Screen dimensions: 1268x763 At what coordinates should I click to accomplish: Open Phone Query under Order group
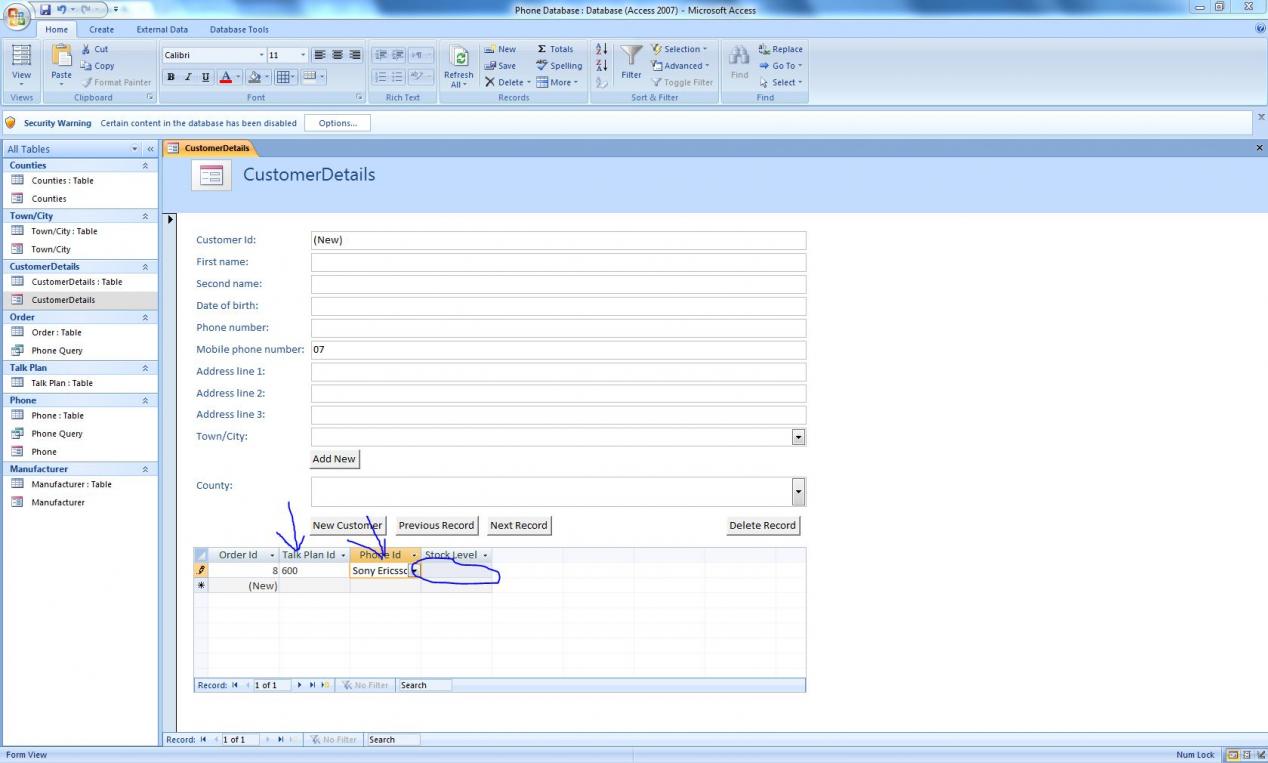click(x=57, y=351)
